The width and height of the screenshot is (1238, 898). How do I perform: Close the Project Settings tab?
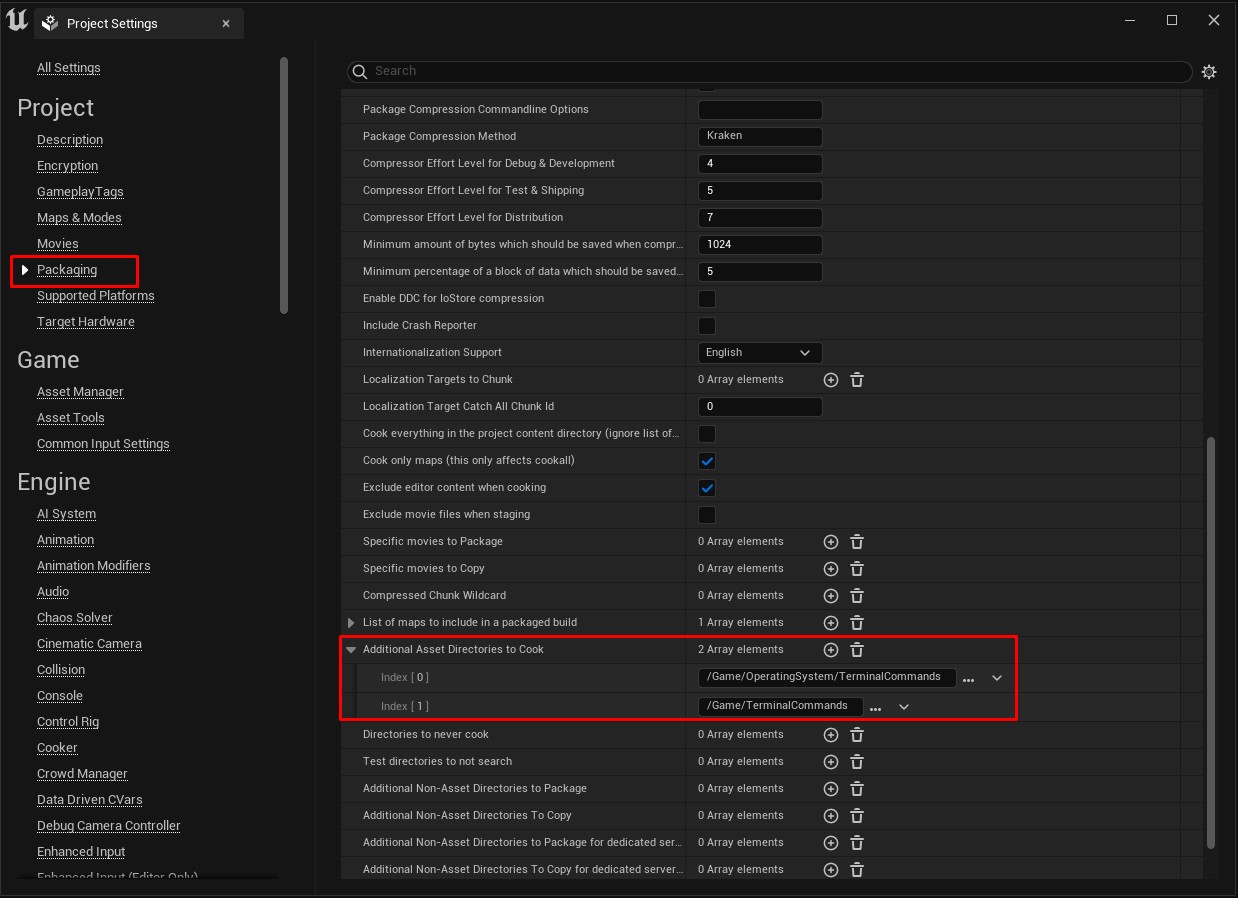pos(226,23)
